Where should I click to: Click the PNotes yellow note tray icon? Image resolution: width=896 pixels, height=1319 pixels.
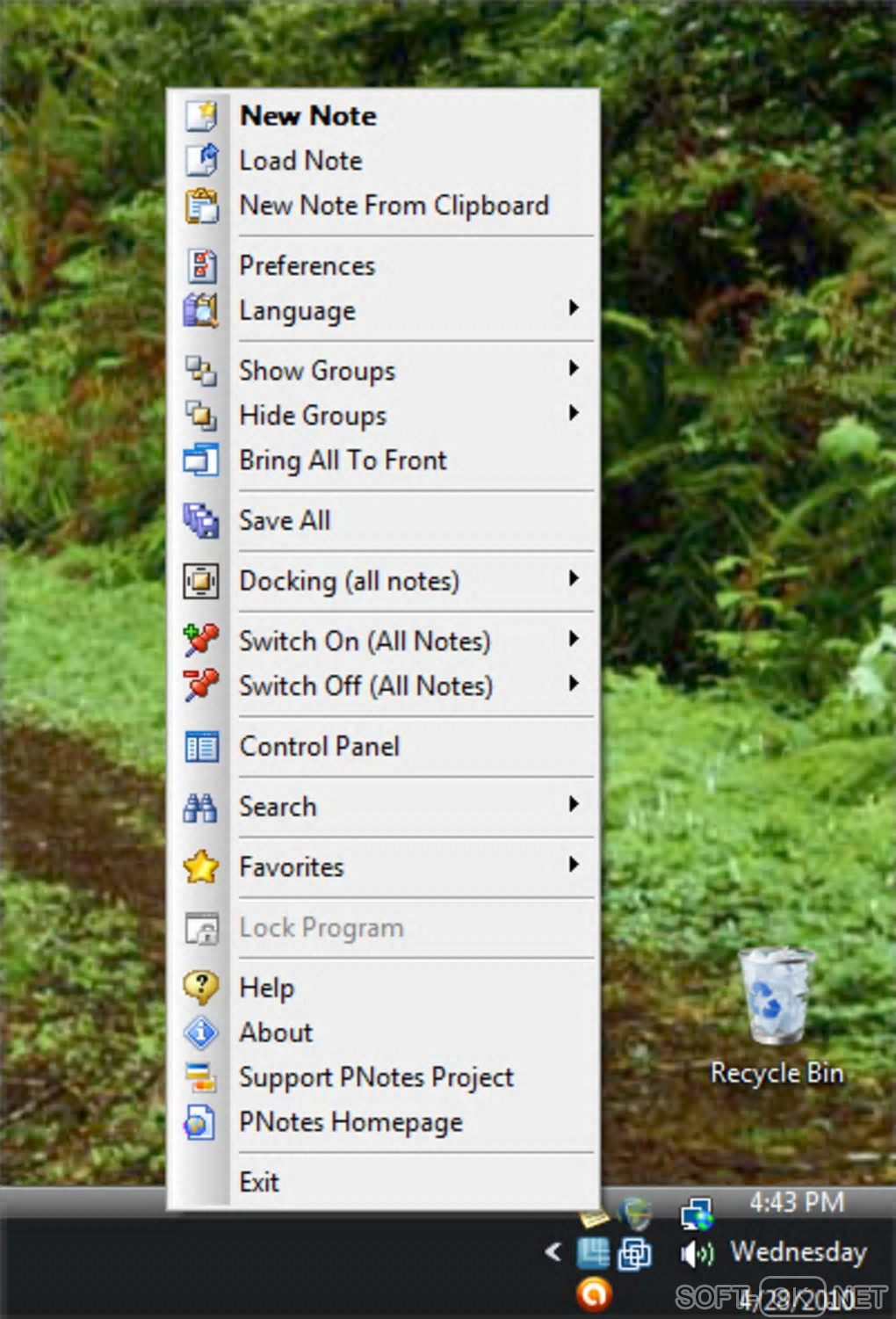click(x=594, y=1218)
